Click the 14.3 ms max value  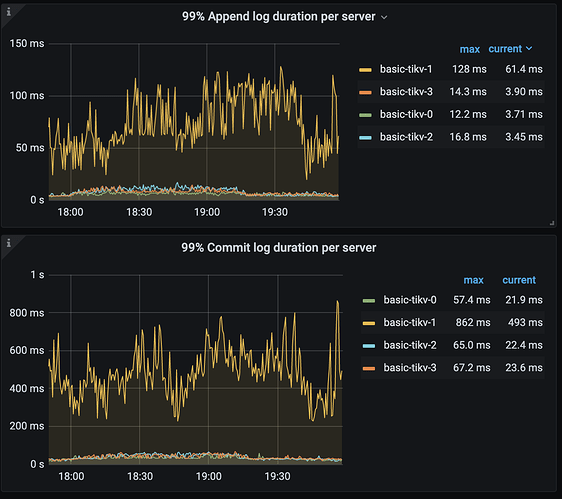point(468,91)
